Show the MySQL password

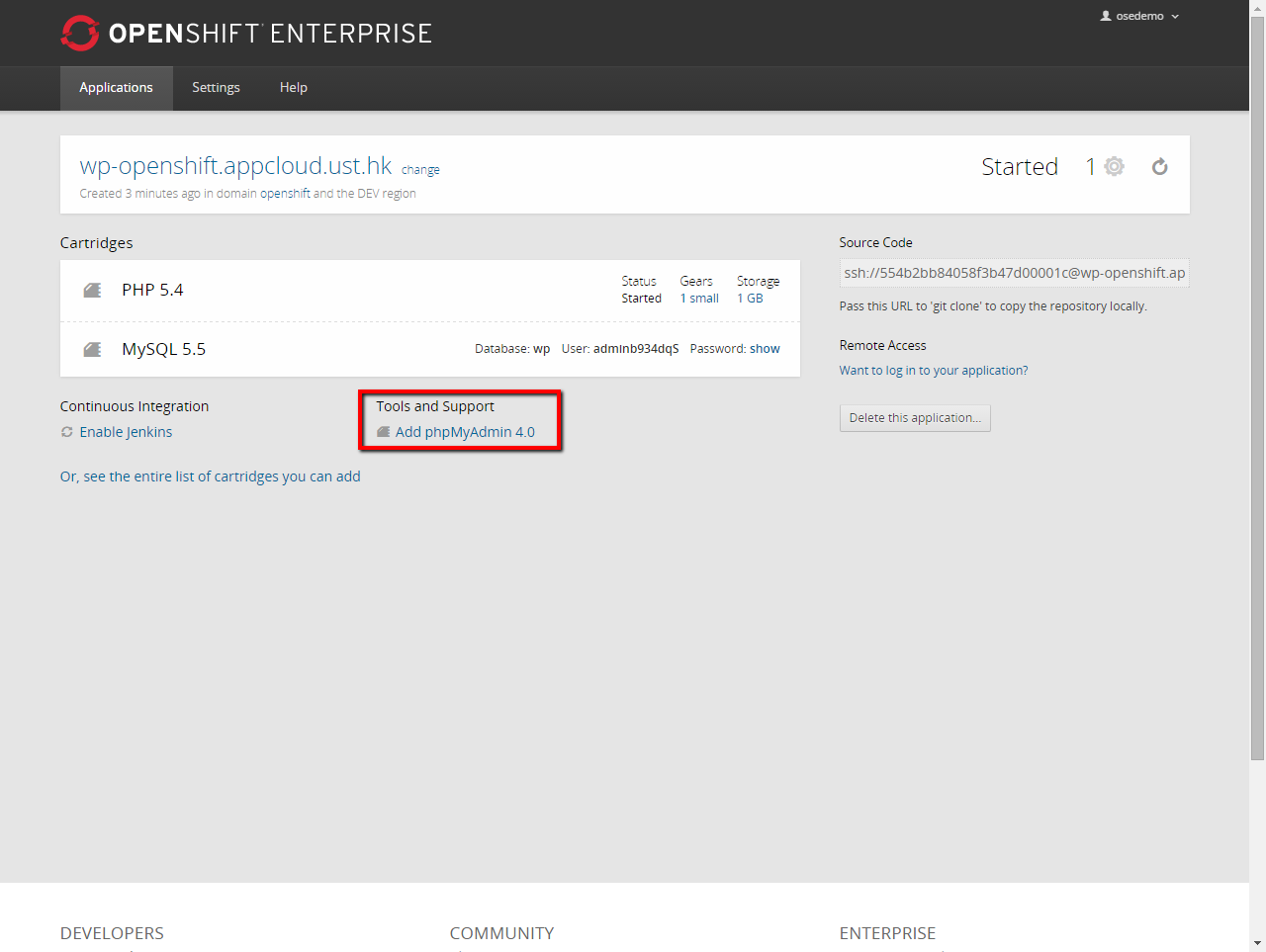tap(765, 349)
